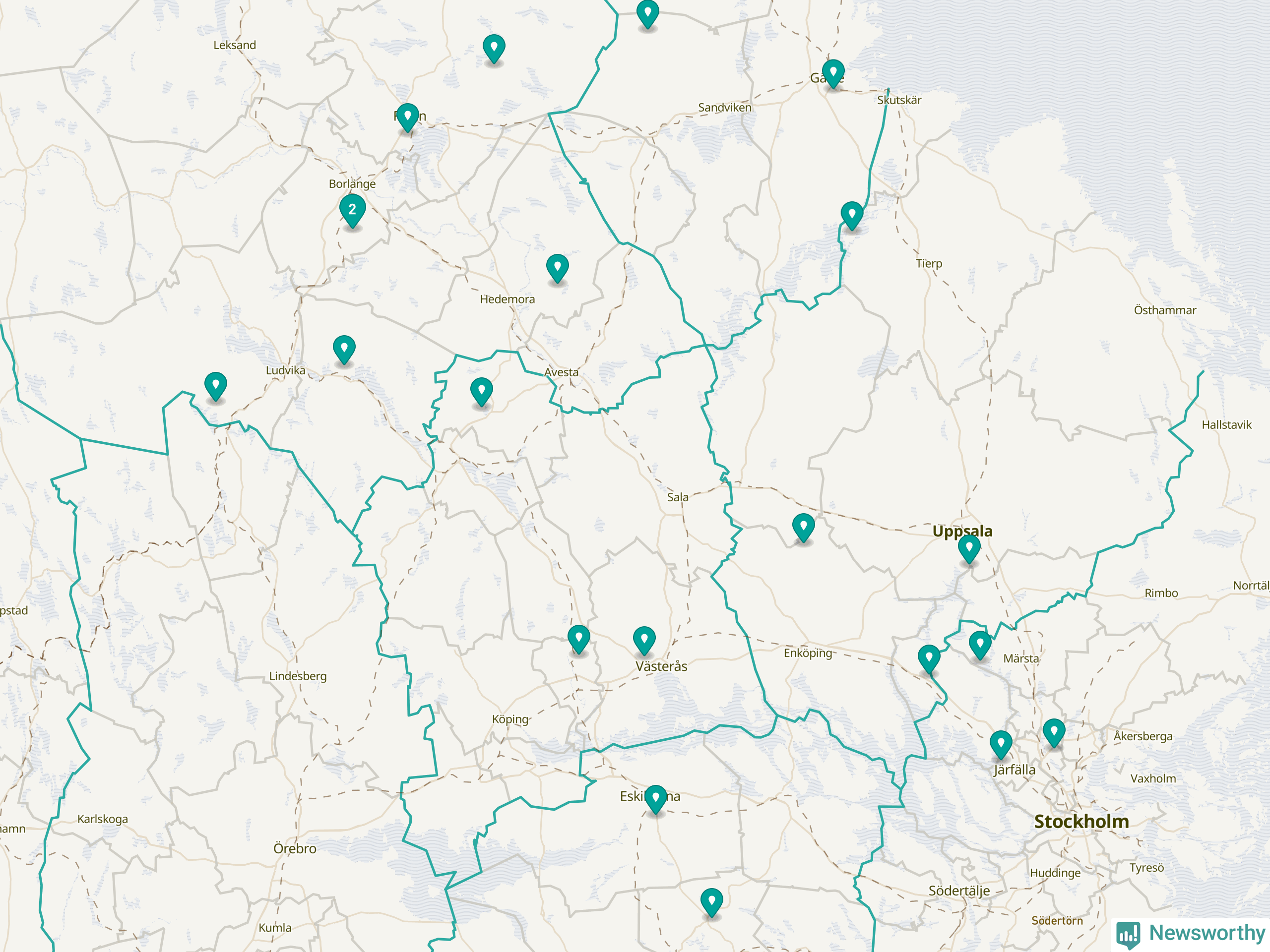Click the map pin over Gävle
Viewport: 1270px width, 952px height.
point(832,72)
